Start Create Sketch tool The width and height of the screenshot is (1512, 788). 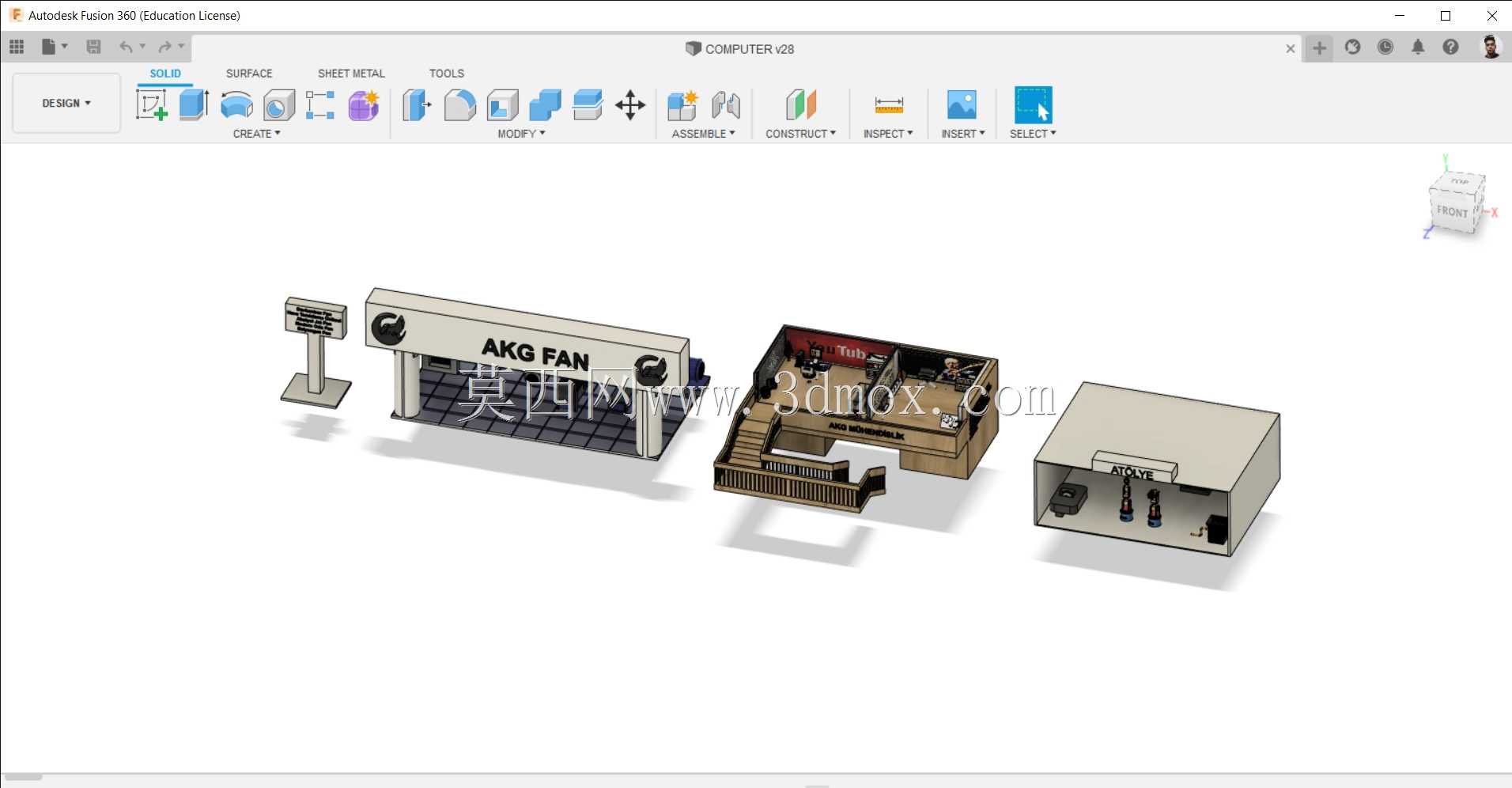[152, 105]
